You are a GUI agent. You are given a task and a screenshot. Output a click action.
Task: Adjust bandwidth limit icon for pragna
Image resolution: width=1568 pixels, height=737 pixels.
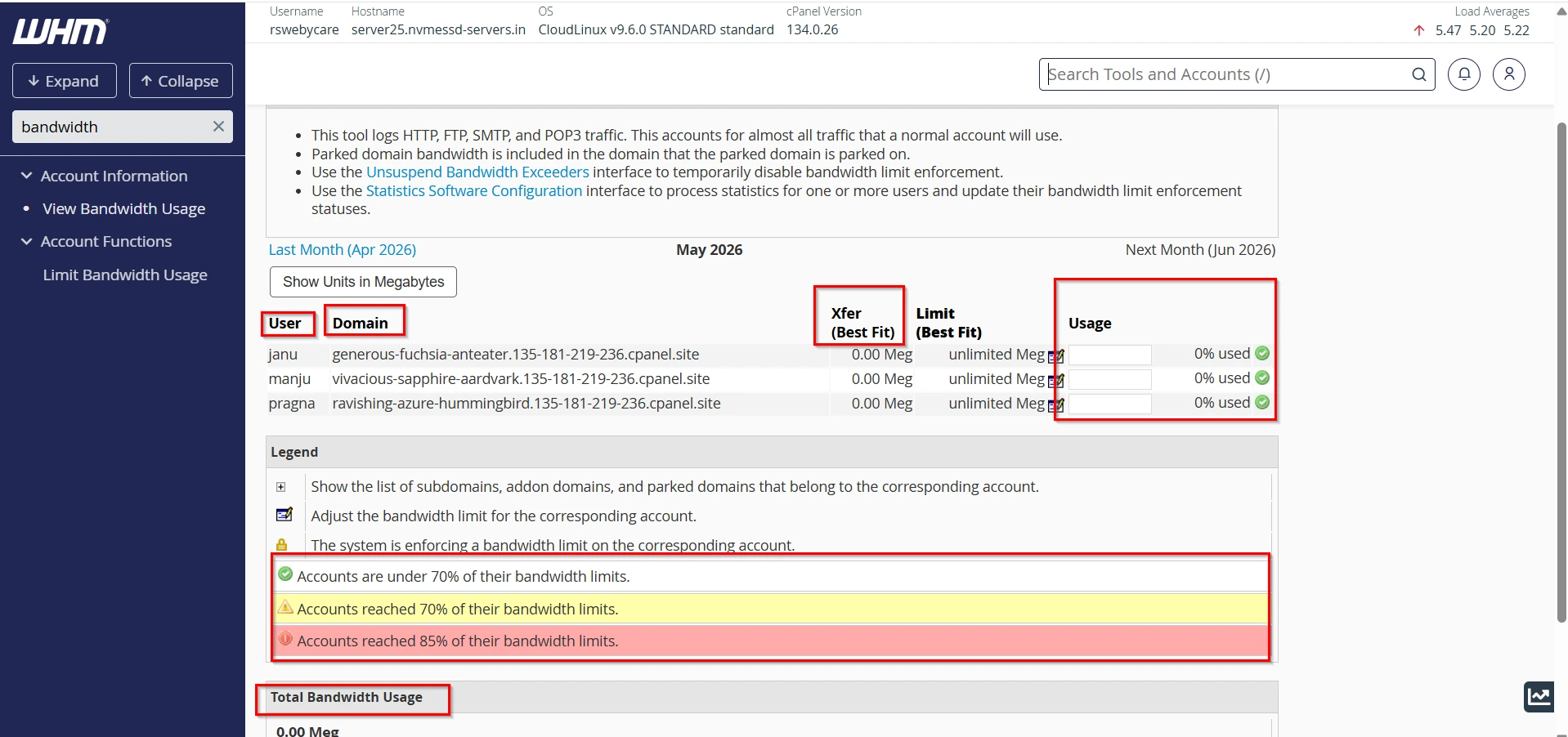tap(1055, 405)
